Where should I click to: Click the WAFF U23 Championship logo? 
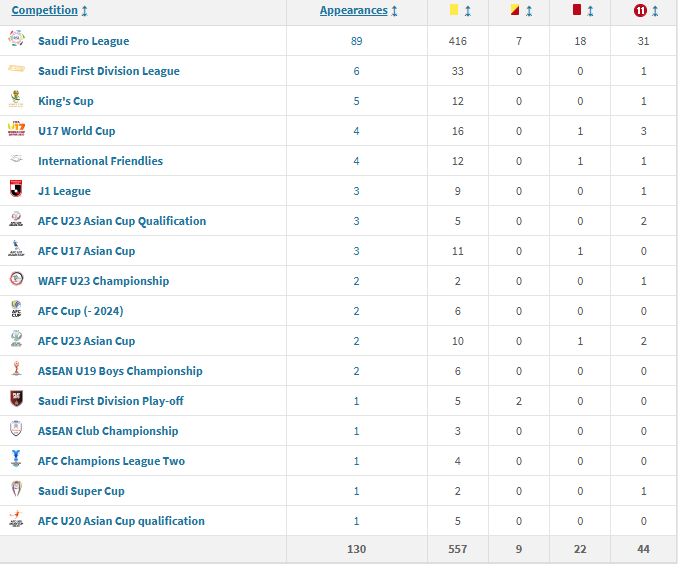pyautogui.click(x=16, y=280)
